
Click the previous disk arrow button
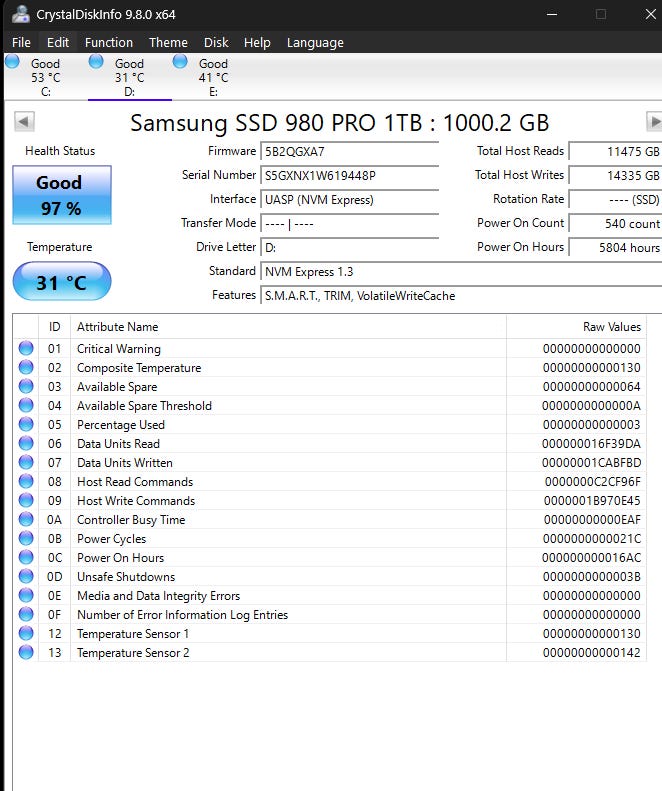[24, 121]
